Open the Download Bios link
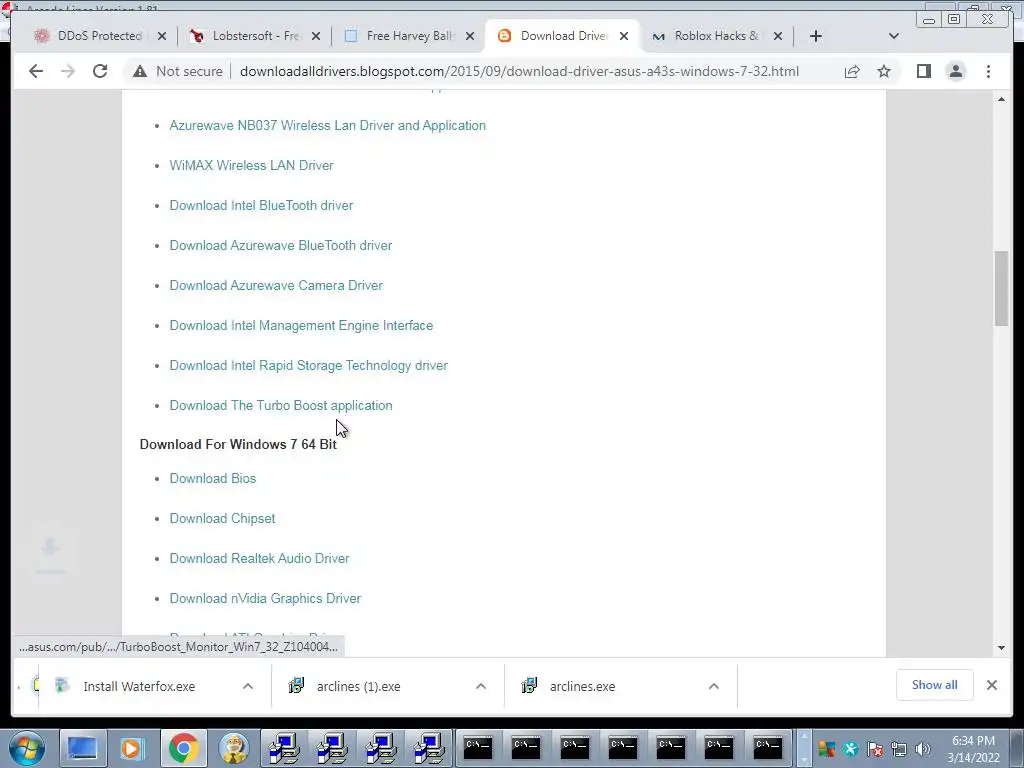This screenshot has width=1024, height=768. (213, 478)
